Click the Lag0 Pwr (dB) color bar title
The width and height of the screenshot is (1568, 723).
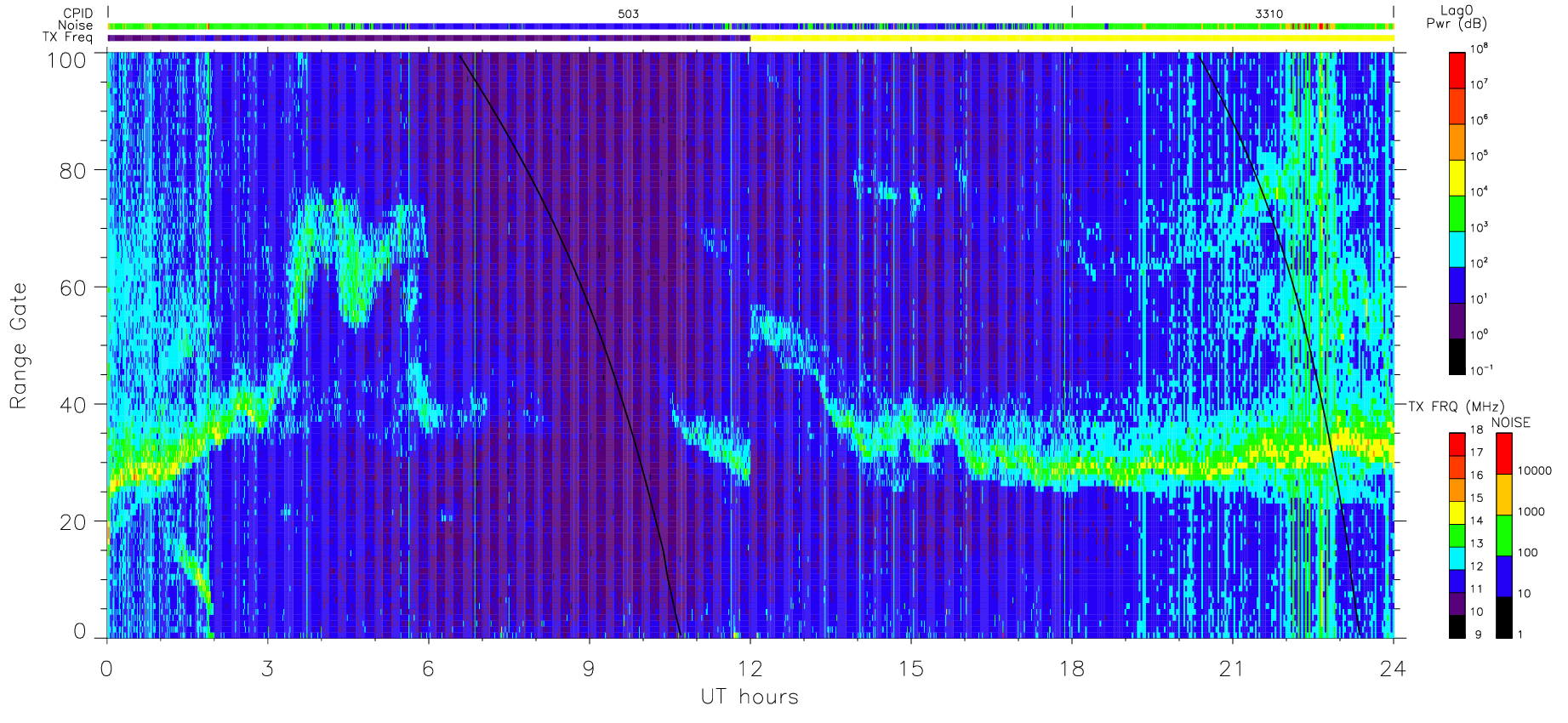point(1457,17)
